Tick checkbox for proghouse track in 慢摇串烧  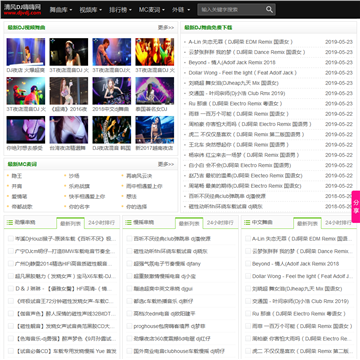(x=129, y=326)
